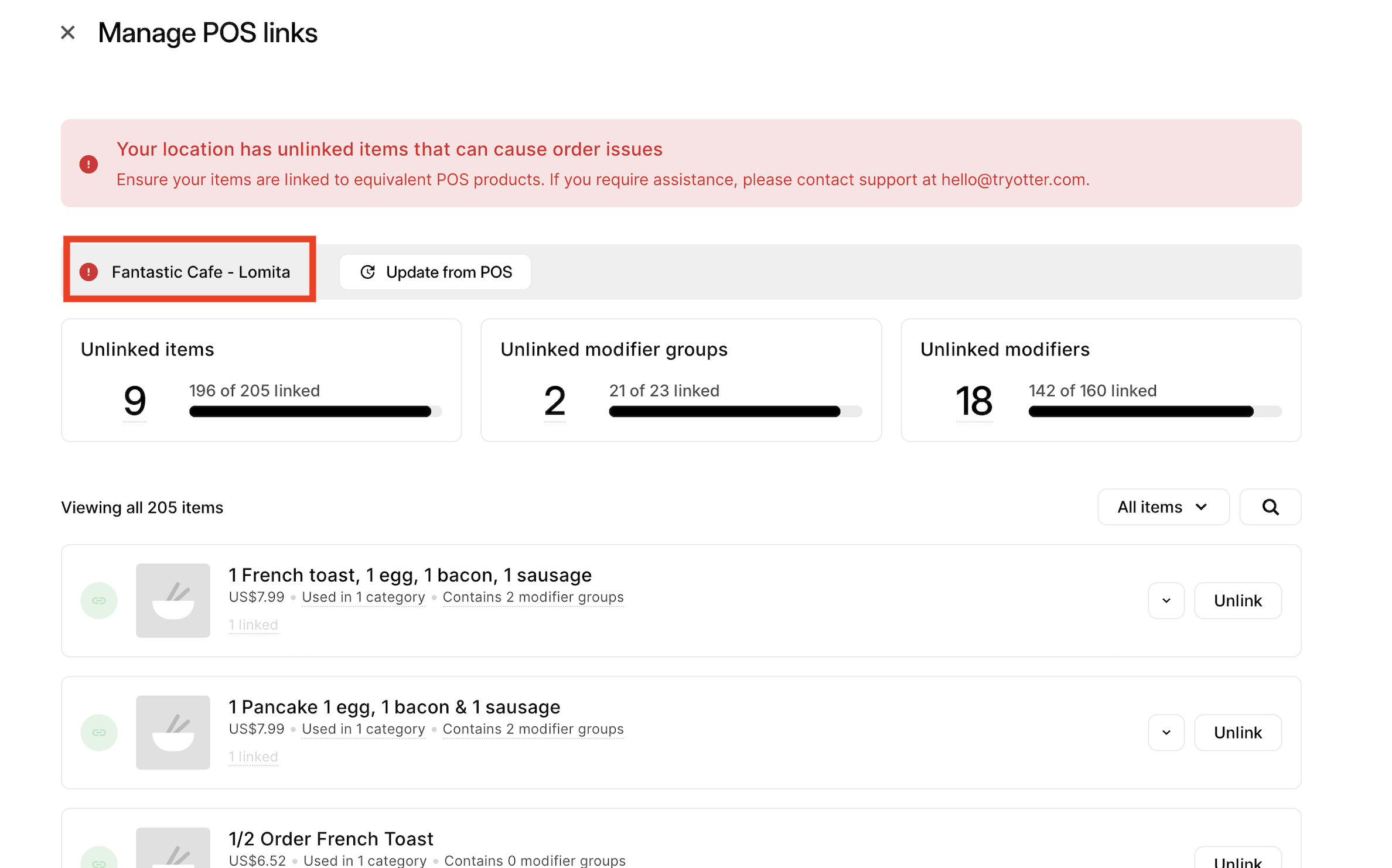Click placeholder thumbnail of Pancake item

tap(173, 732)
